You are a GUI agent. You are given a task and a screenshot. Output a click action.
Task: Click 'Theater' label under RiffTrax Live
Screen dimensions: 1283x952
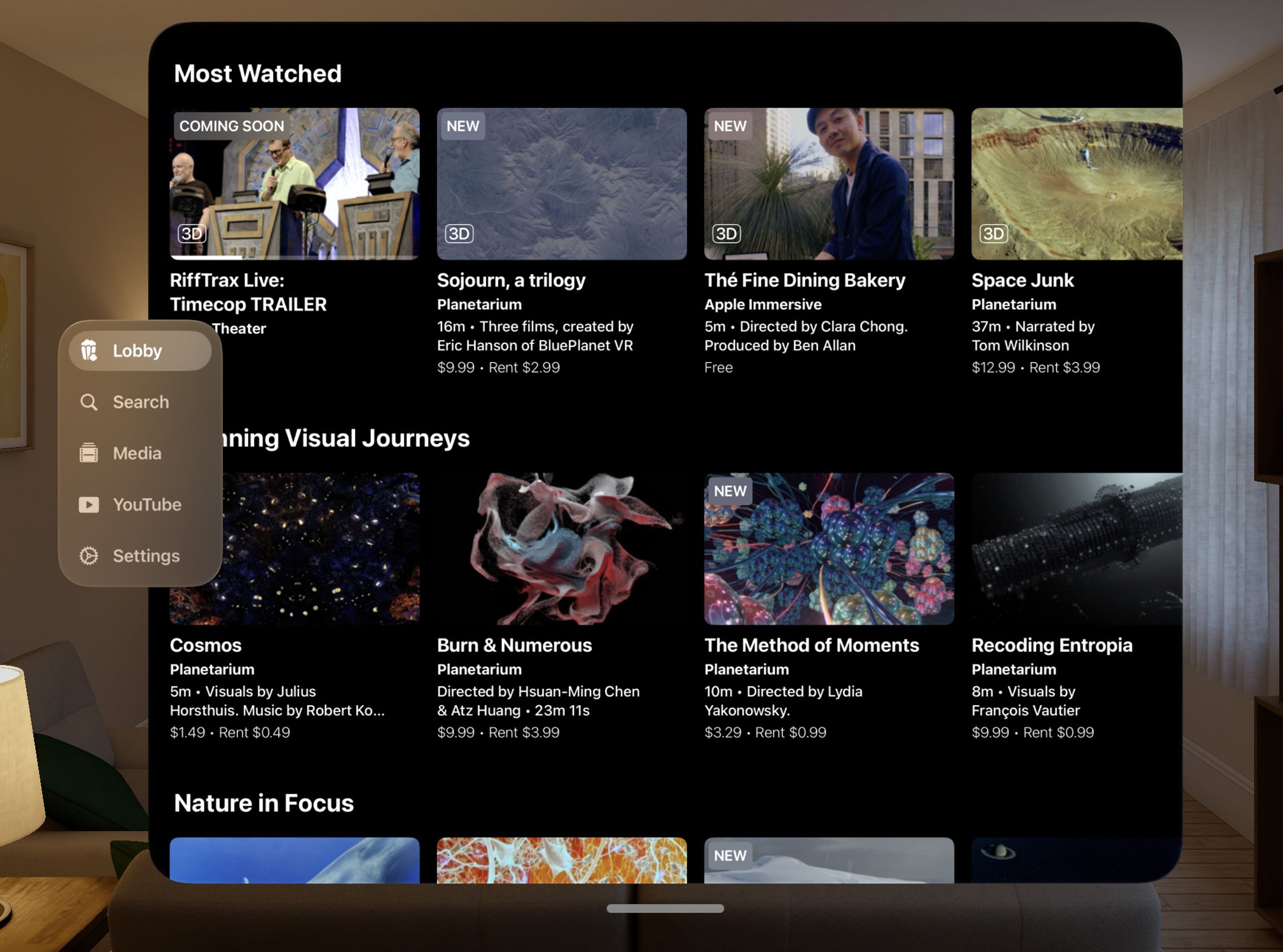pyautogui.click(x=239, y=328)
